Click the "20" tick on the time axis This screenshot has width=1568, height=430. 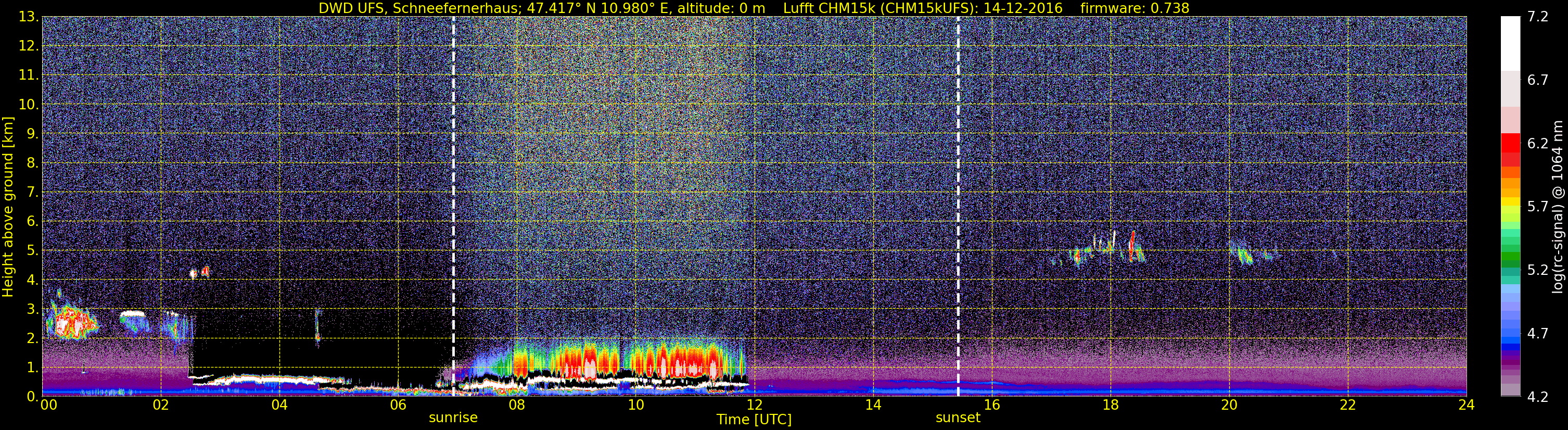1229,405
